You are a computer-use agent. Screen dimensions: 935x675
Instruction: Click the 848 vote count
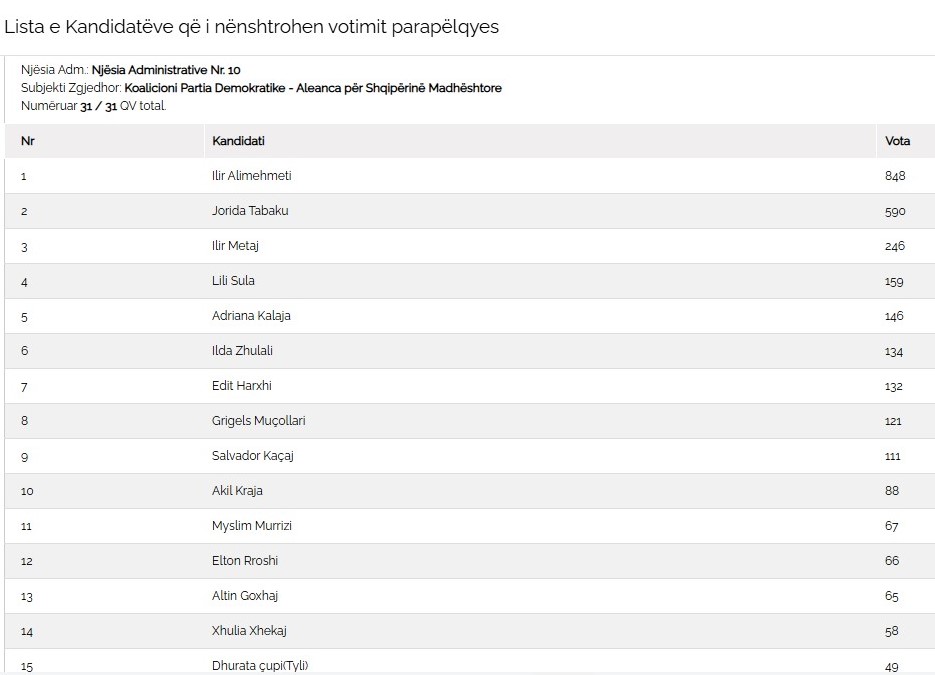tap(894, 176)
